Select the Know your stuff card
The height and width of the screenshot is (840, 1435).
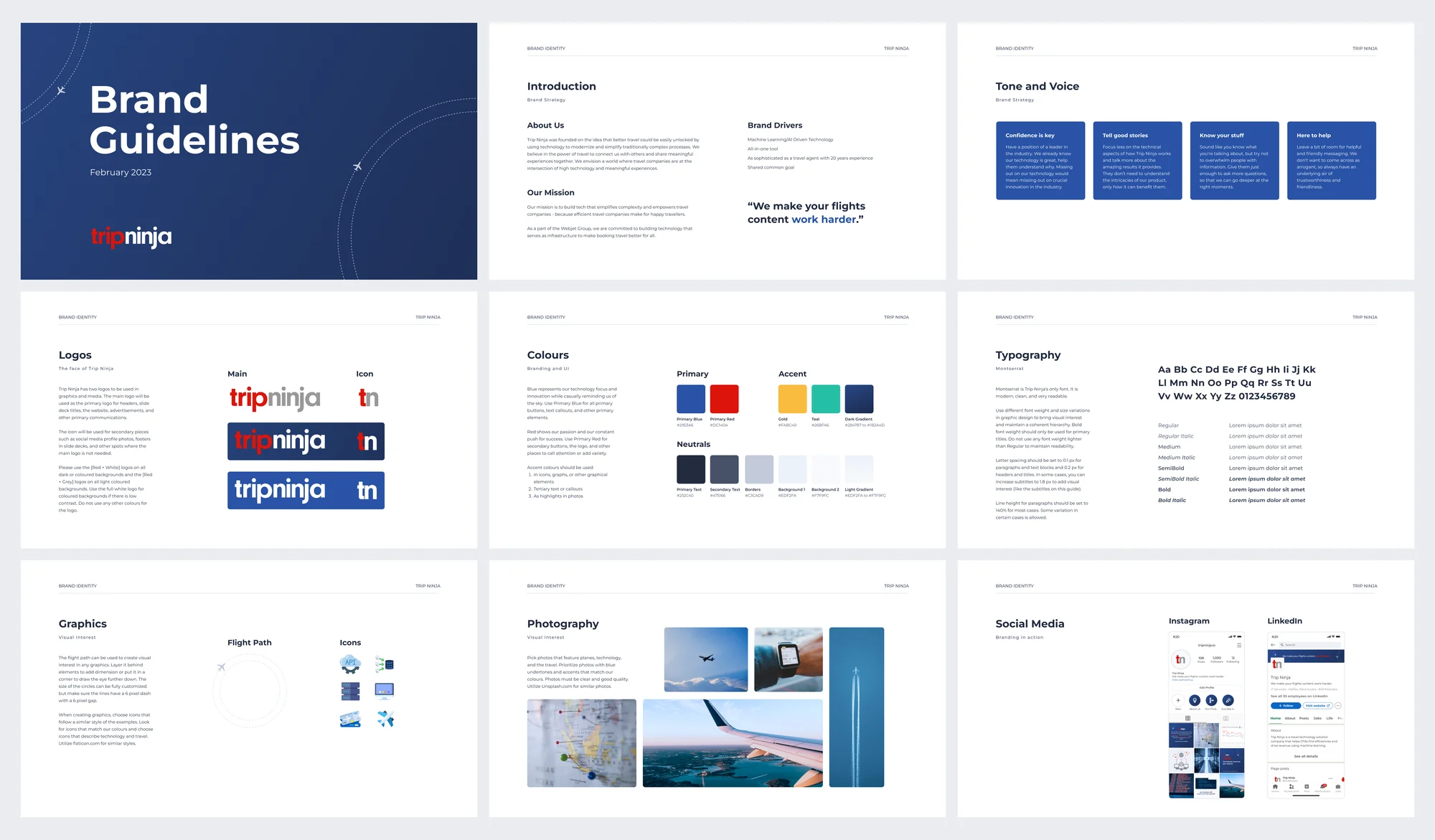pyautogui.click(x=1234, y=161)
